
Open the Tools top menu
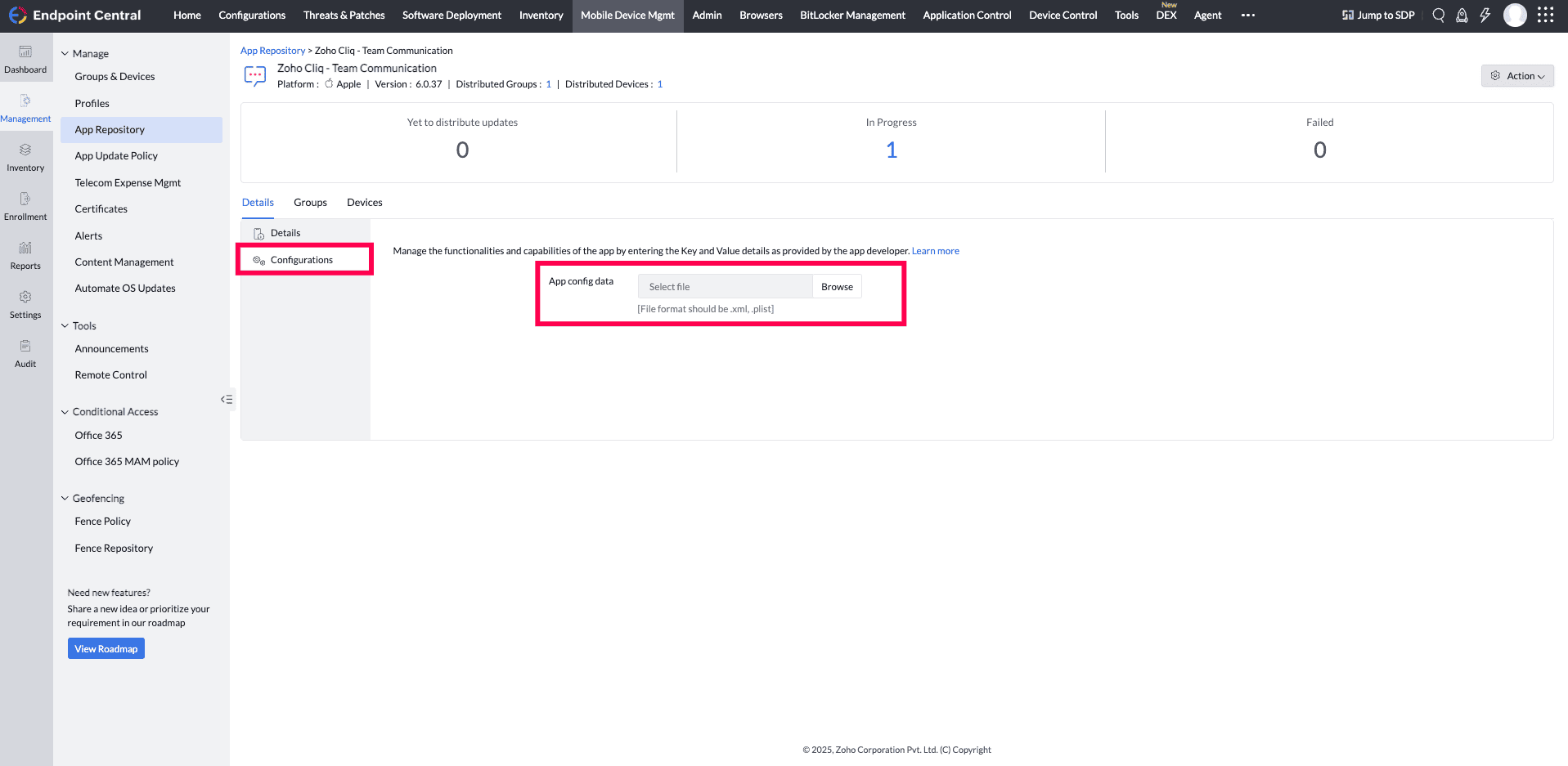pyautogui.click(x=1126, y=16)
